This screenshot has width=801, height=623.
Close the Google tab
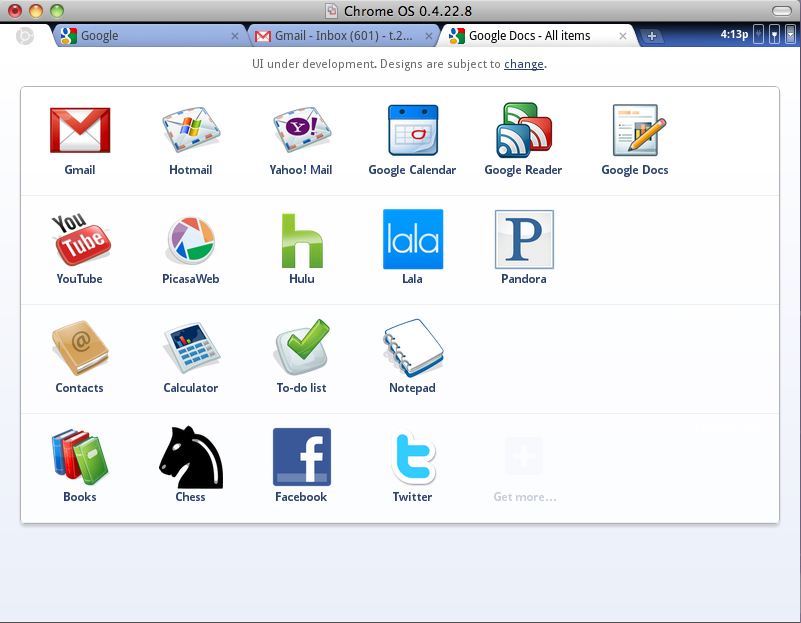[x=235, y=36]
